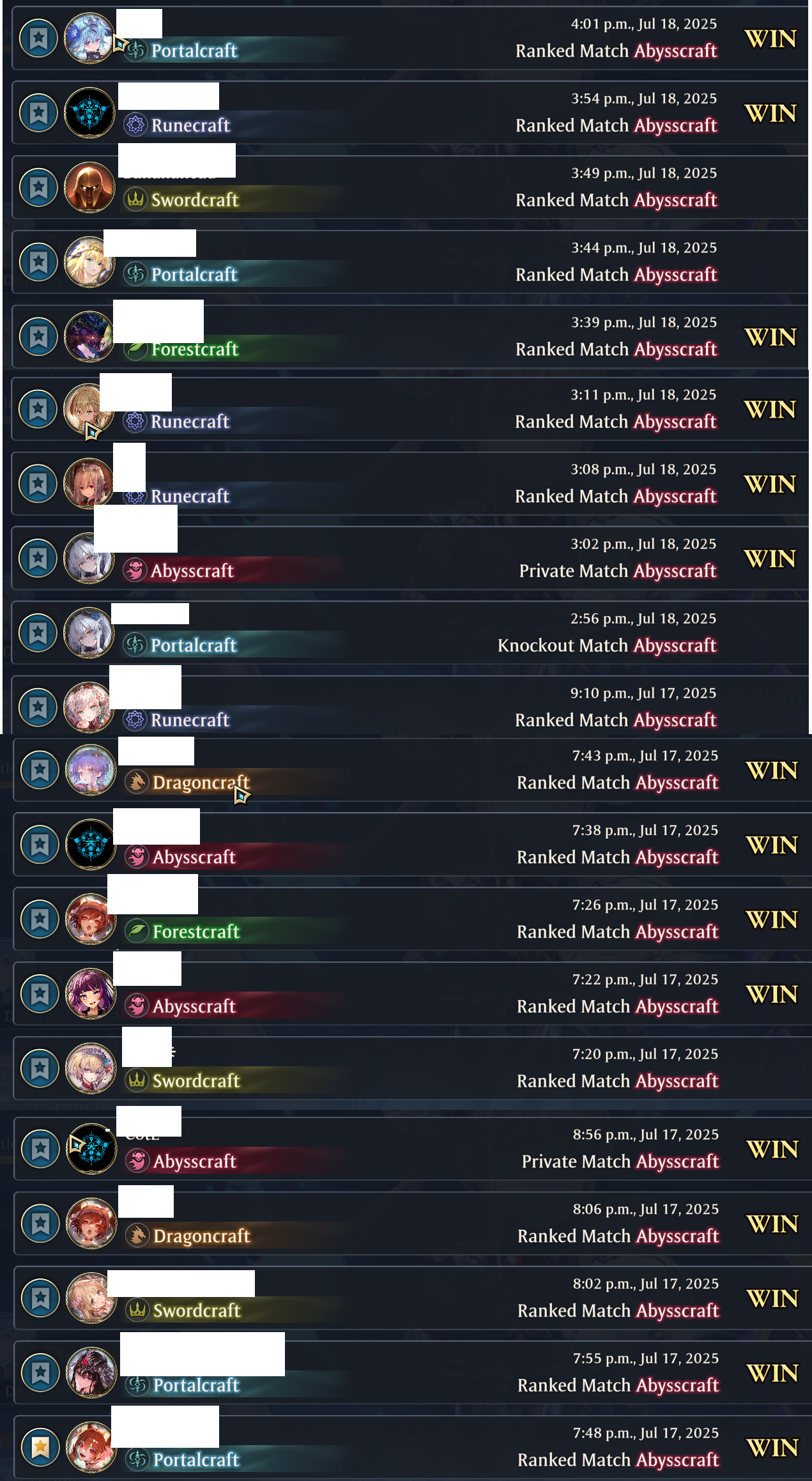This screenshot has height=1481, width=812.
Task: Click the WIN label on the 7:55 p.m. match
Action: coord(772,1373)
